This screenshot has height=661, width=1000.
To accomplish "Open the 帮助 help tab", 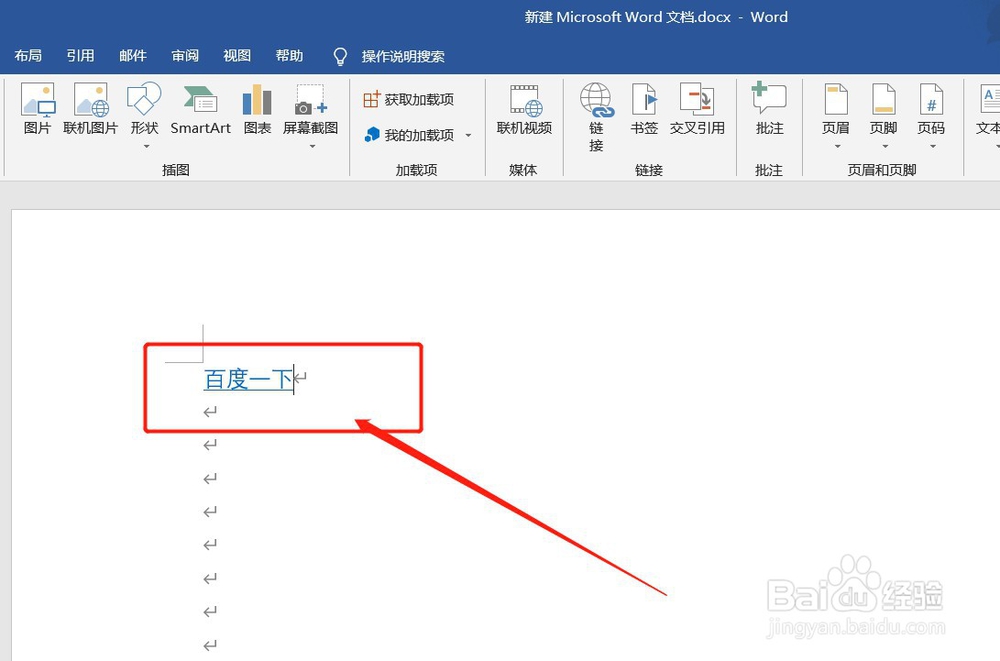I will click(x=290, y=56).
